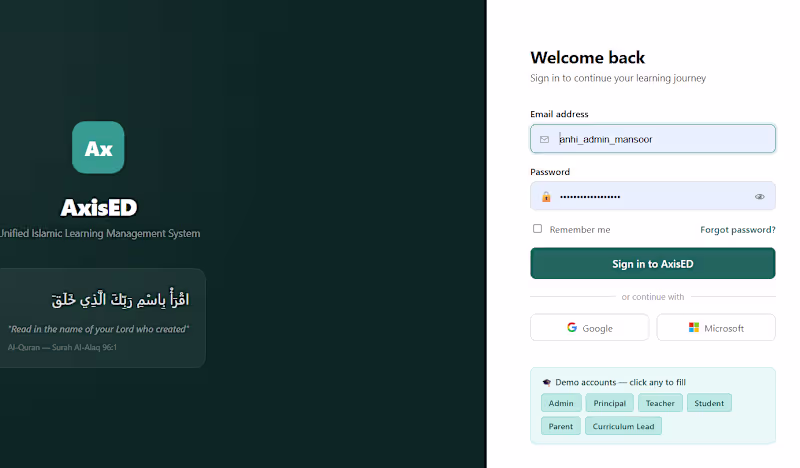This screenshot has width=800, height=468.
Task: Focus the Email address input field
Action: (x=653, y=139)
